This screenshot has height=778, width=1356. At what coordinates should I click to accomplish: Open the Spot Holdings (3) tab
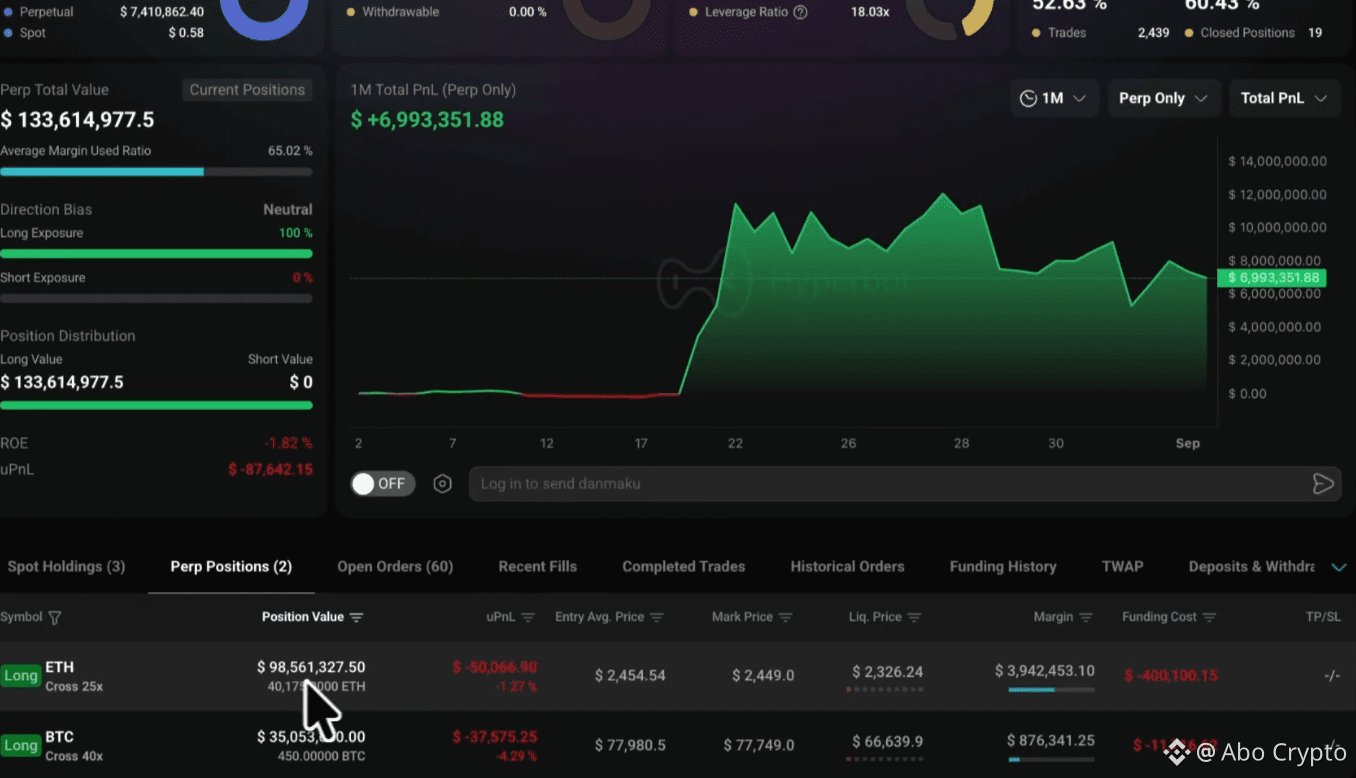pyautogui.click(x=66, y=566)
